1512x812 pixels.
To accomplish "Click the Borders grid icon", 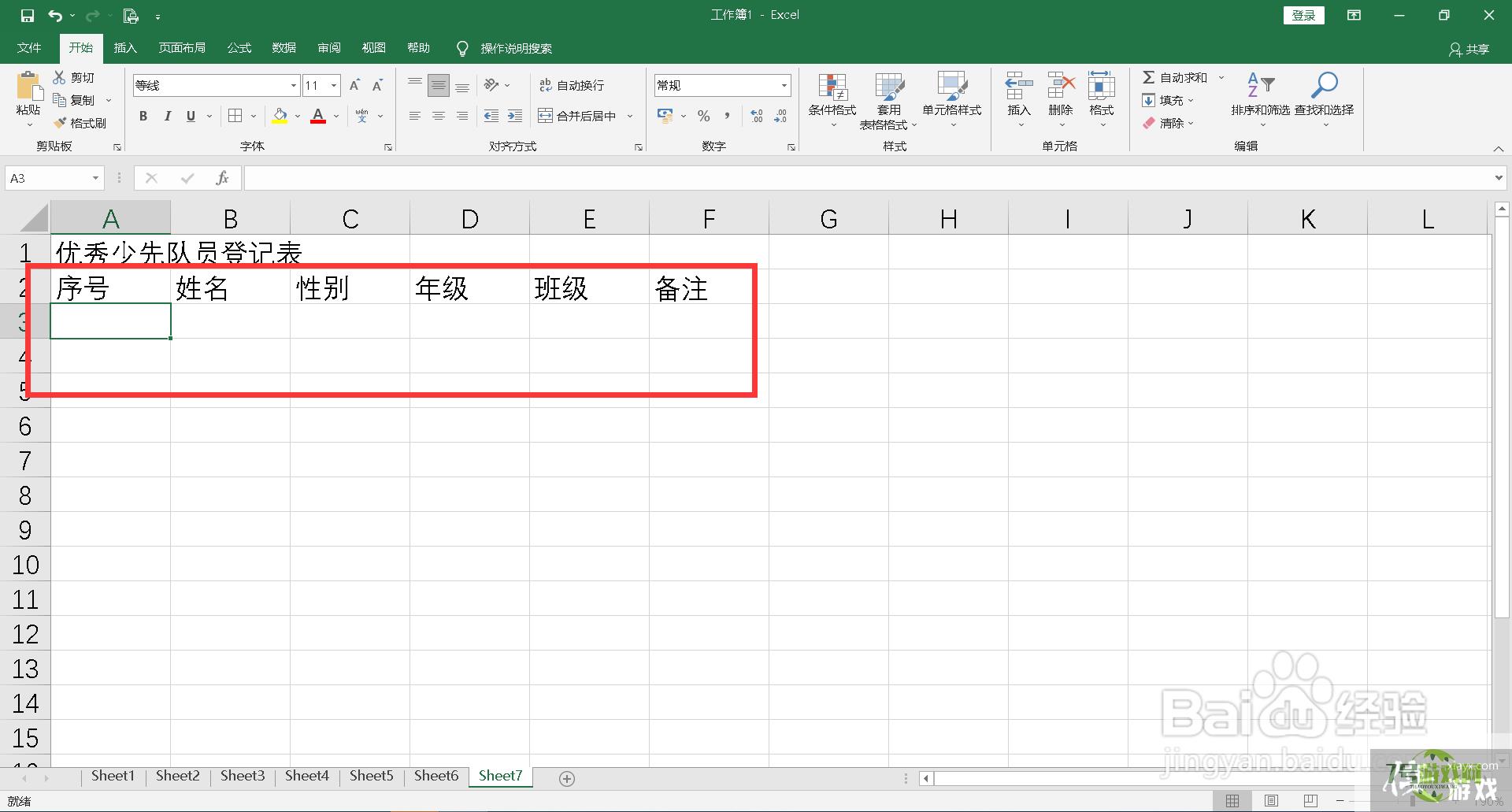I will 235,116.
